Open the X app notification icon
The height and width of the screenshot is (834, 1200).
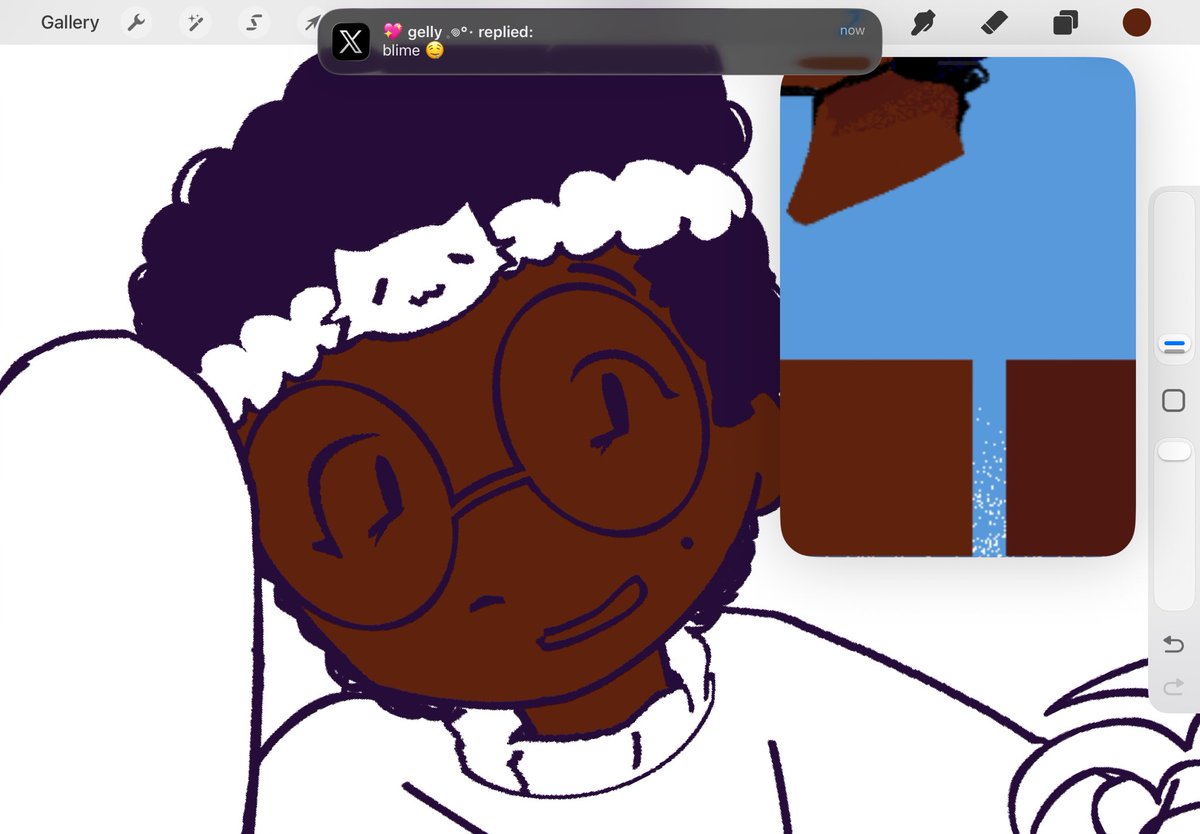(351, 42)
